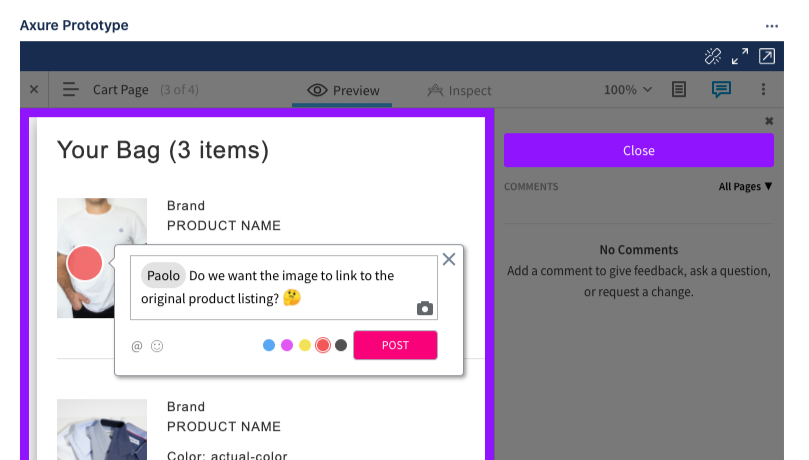Toggle the comments speech bubble icon

tap(720, 90)
